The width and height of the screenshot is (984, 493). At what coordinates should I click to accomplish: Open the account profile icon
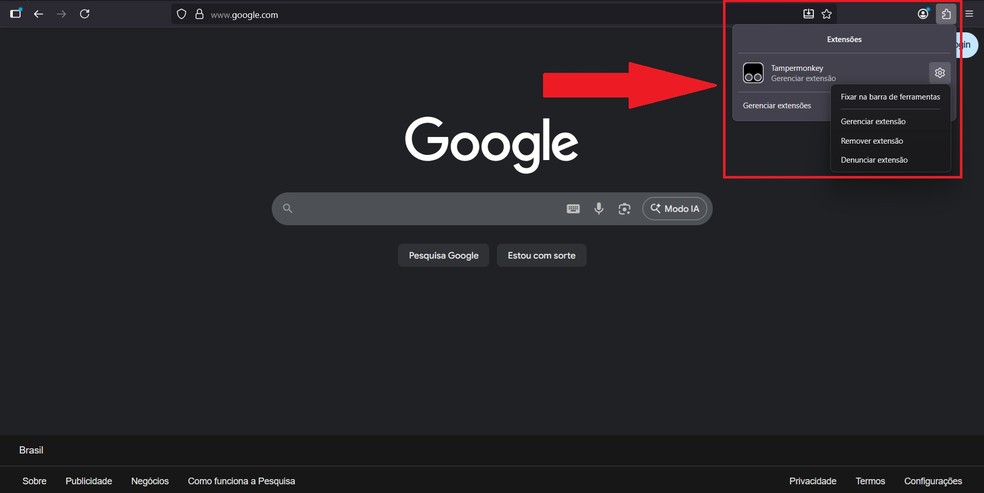point(922,14)
